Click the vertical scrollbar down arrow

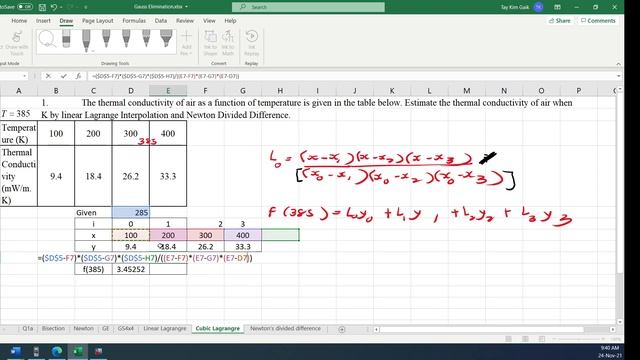pos(620,322)
